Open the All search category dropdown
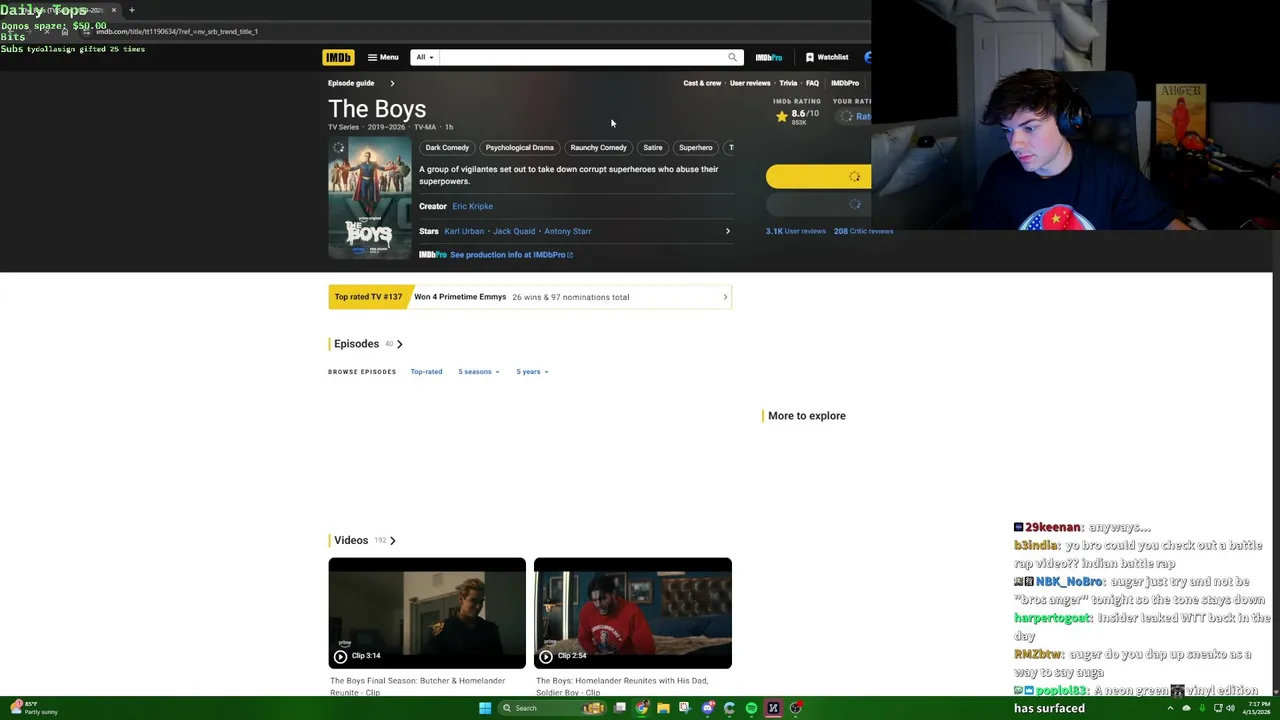1280x720 pixels. pos(425,57)
